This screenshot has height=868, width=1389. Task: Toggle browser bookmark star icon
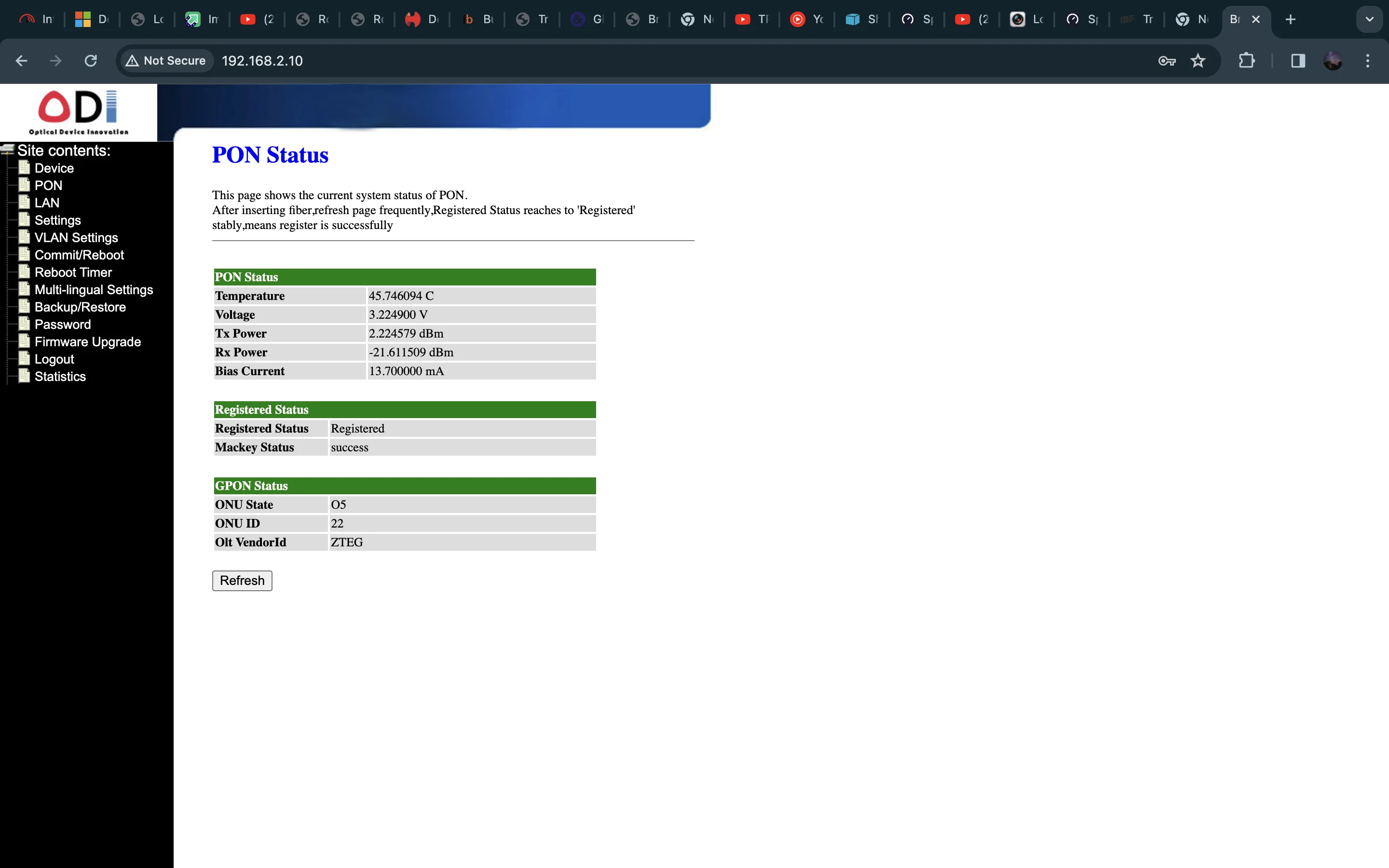[x=1199, y=61]
